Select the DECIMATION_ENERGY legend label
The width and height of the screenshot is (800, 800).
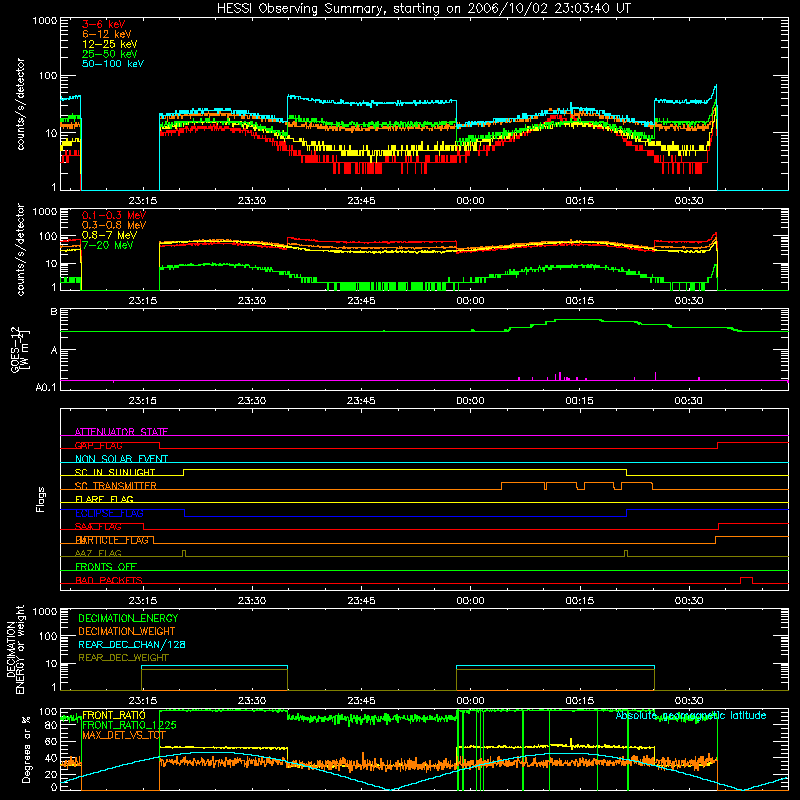pyautogui.click(x=128, y=618)
